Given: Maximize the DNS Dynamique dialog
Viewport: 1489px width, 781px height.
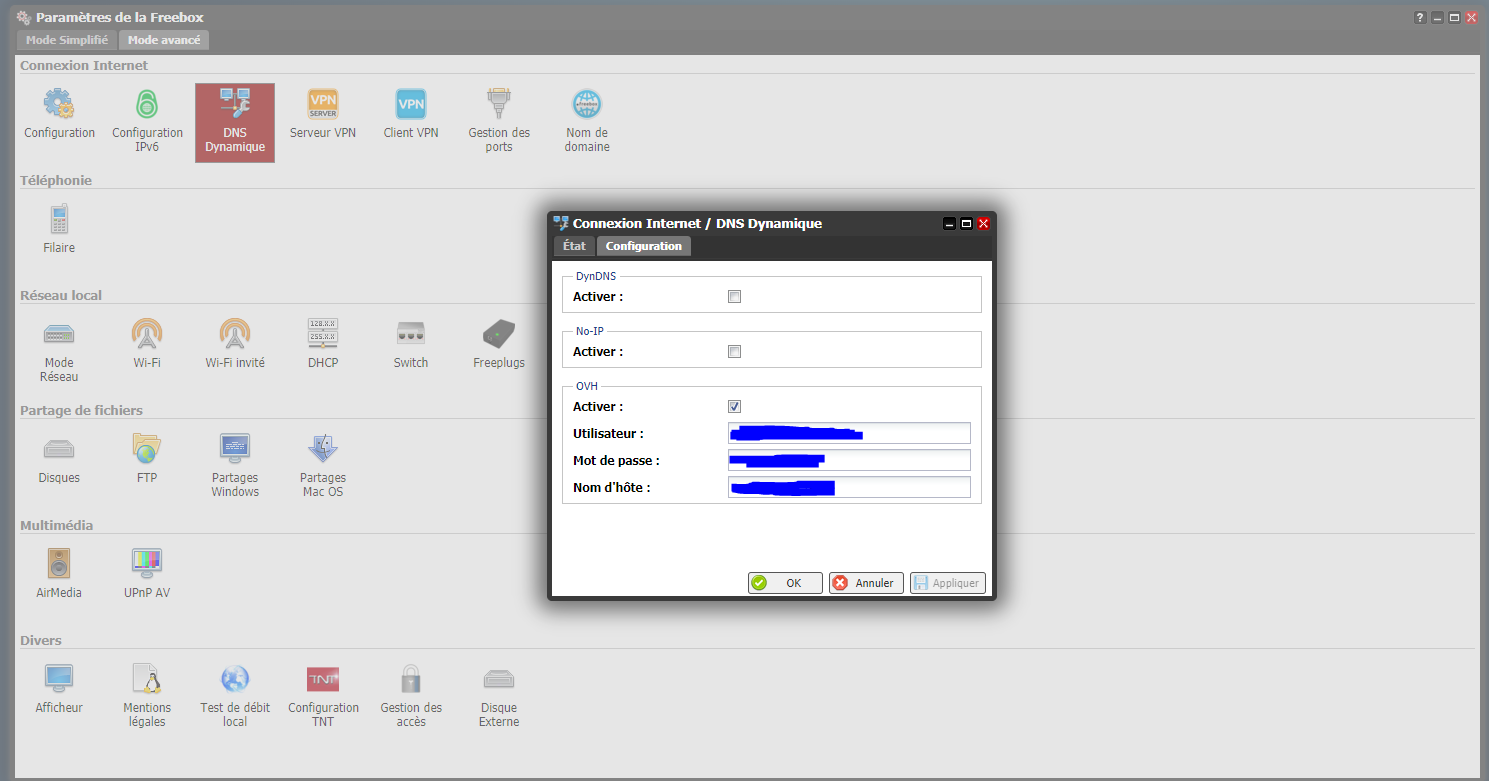Looking at the screenshot, I should point(966,224).
